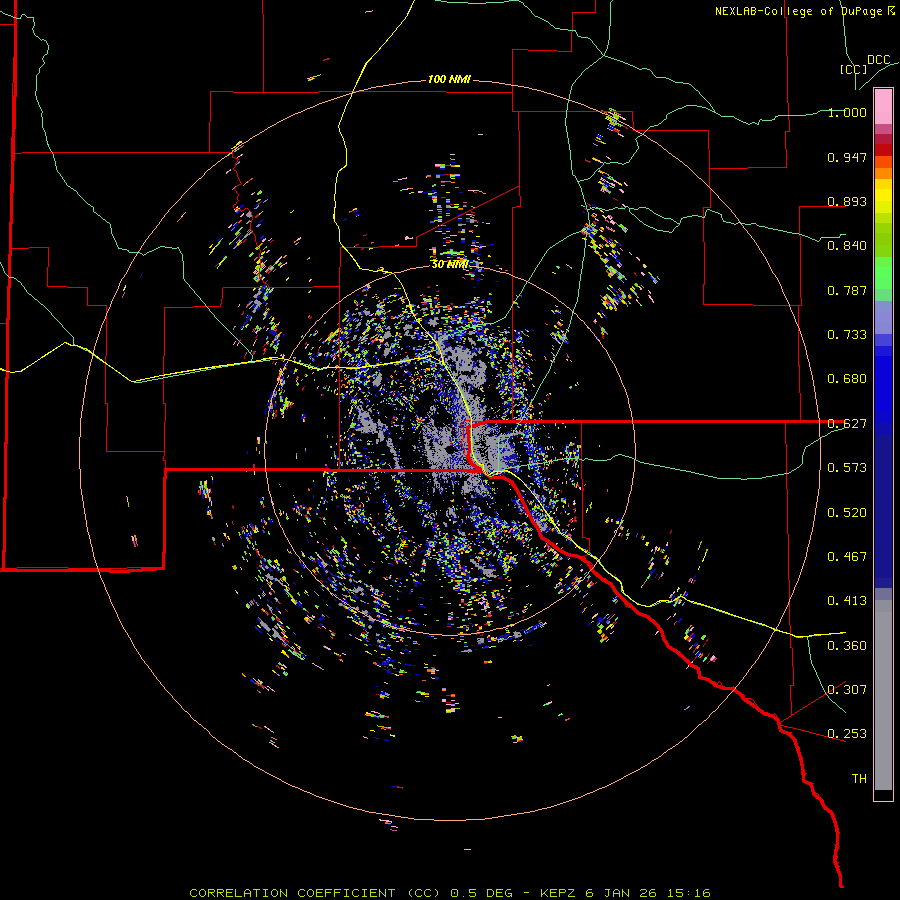Click the 0.467 value on color scale
Image resolution: width=900 pixels, height=900 pixels.
pyautogui.click(x=847, y=557)
